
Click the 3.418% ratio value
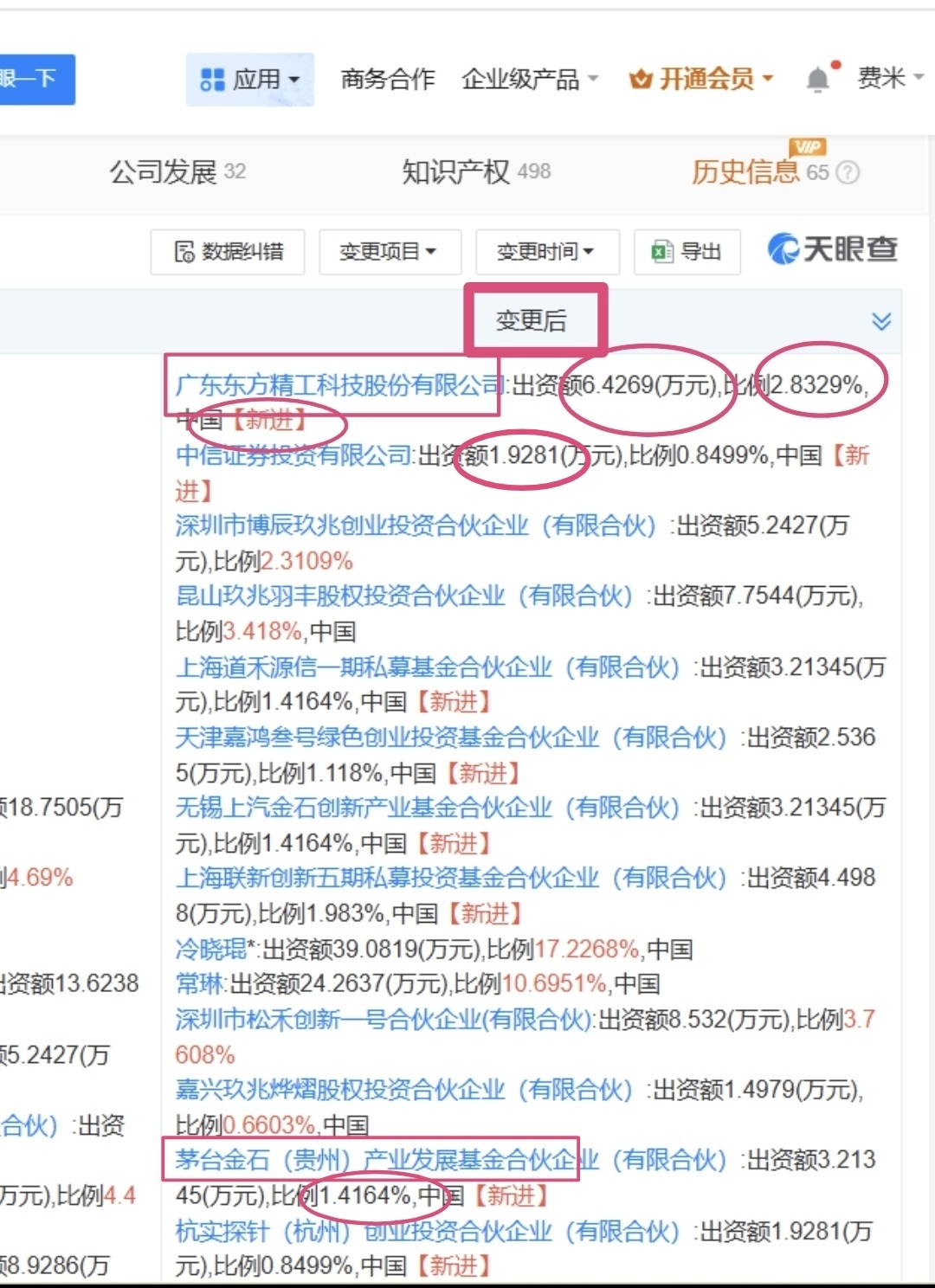click(x=262, y=632)
